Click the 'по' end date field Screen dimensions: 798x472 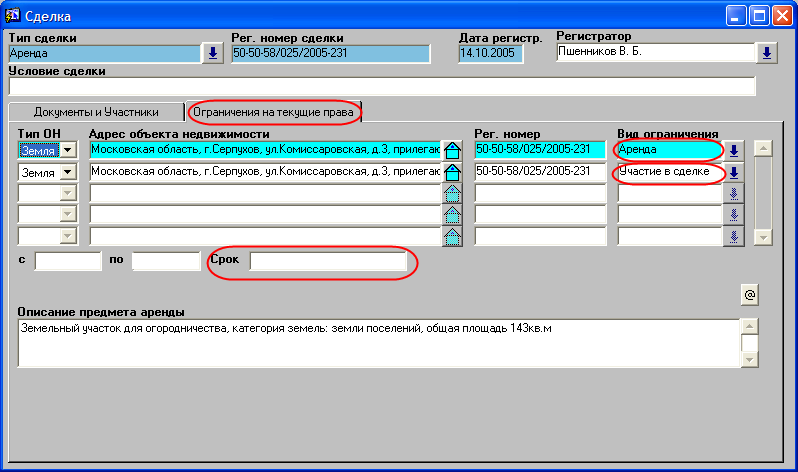pos(166,261)
